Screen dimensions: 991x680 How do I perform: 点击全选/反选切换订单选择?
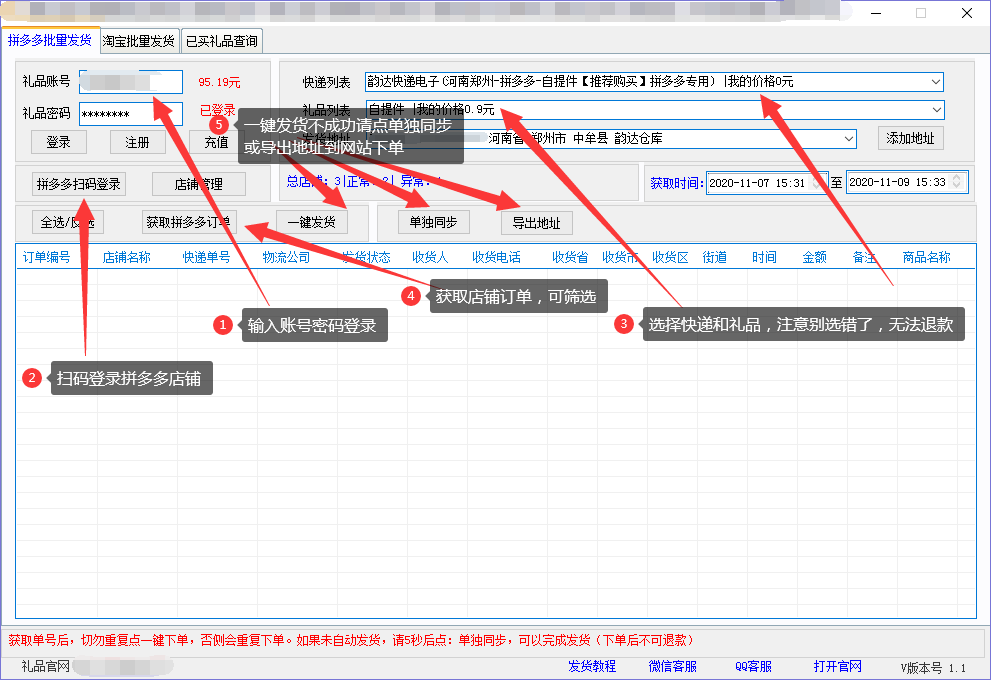point(66,222)
